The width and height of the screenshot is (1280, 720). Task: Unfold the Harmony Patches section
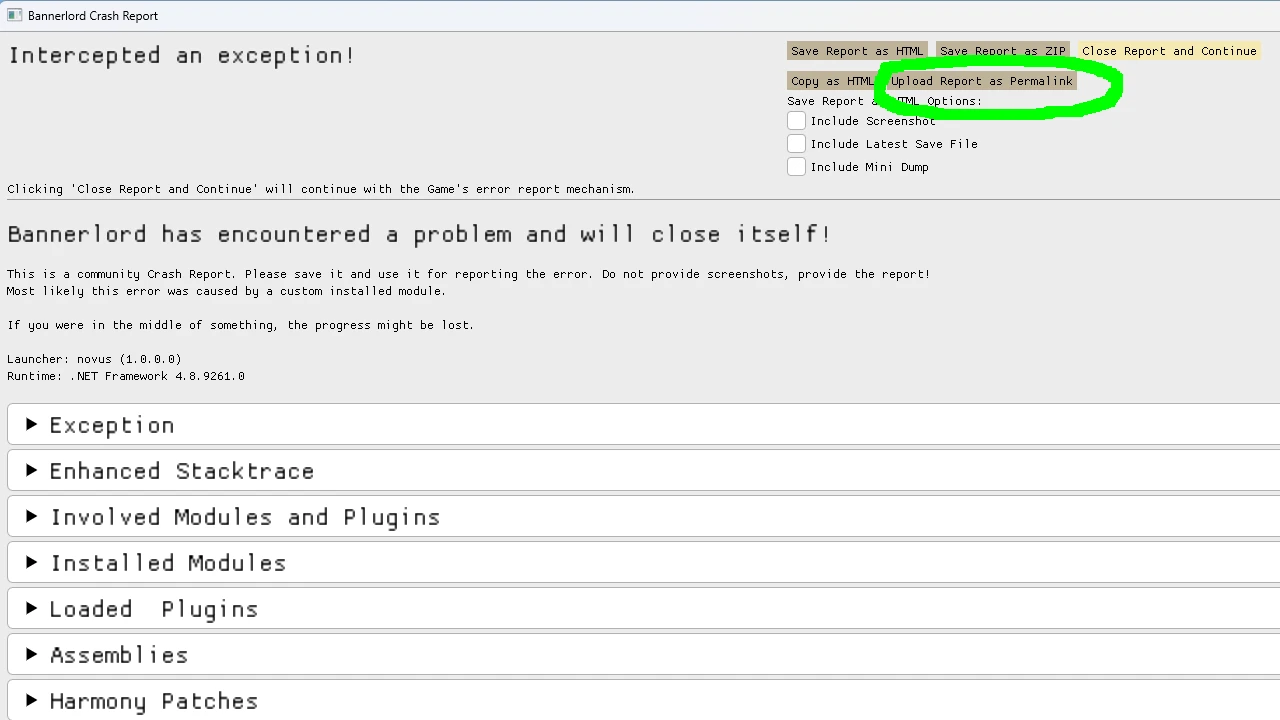coord(643,700)
